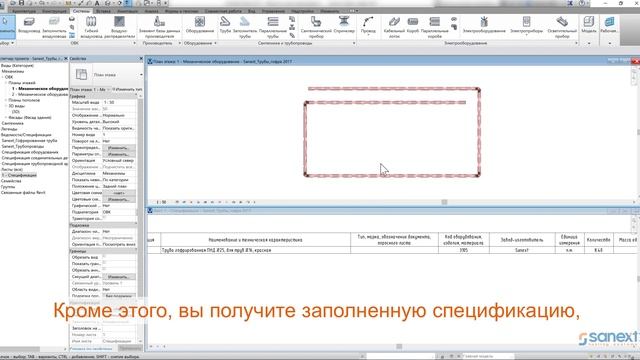Image resolution: width=640 pixels, height=360 pixels.
Task: Select the Заполнитель воздуховода tool
Action: pyautogui.click(x=54, y=28)
